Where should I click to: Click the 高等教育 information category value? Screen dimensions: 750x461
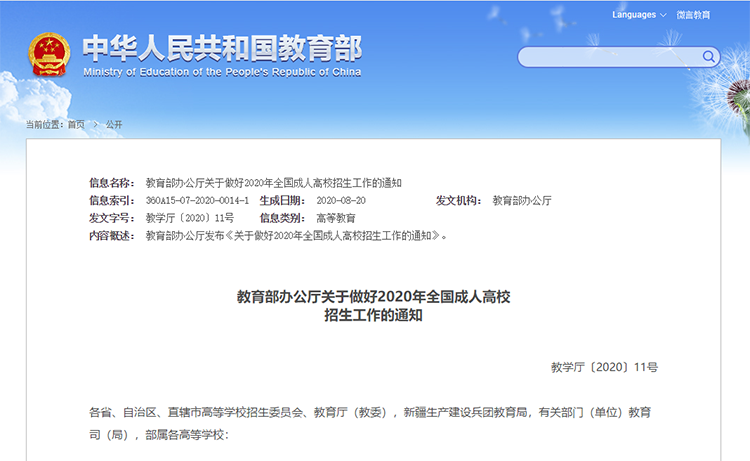pyautogui.click(x=335, y=218)
